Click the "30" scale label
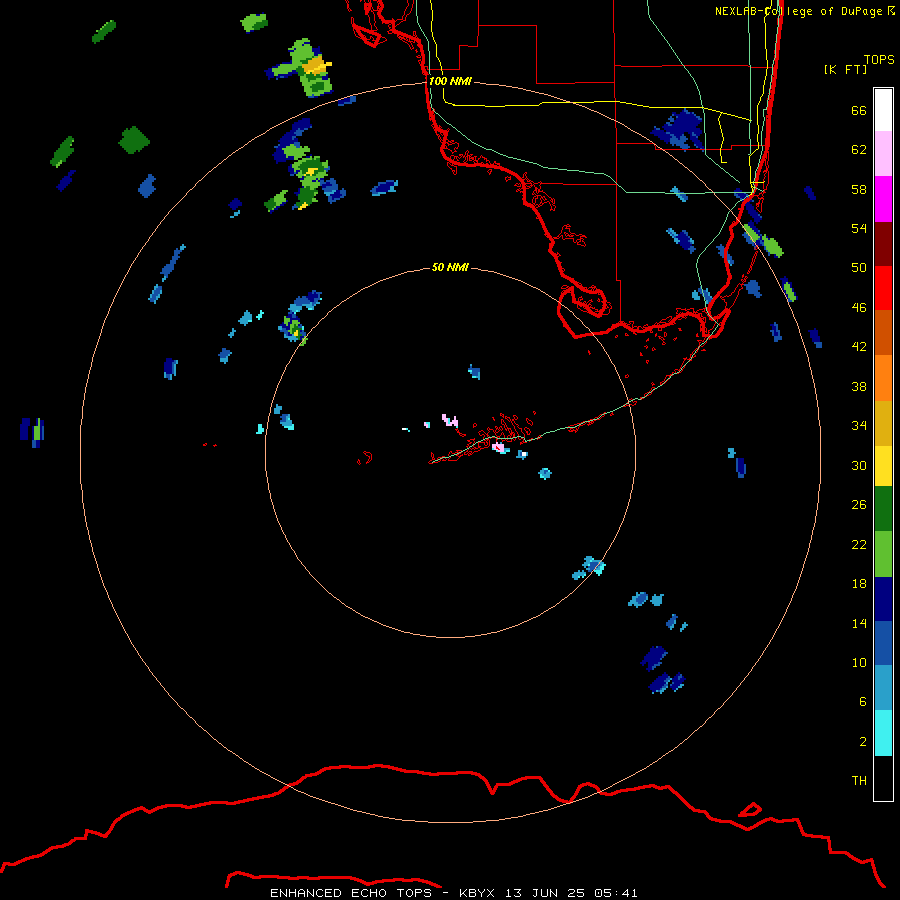Screen dimensions: 900x900 pyautogui.click(x=859, y=465)
